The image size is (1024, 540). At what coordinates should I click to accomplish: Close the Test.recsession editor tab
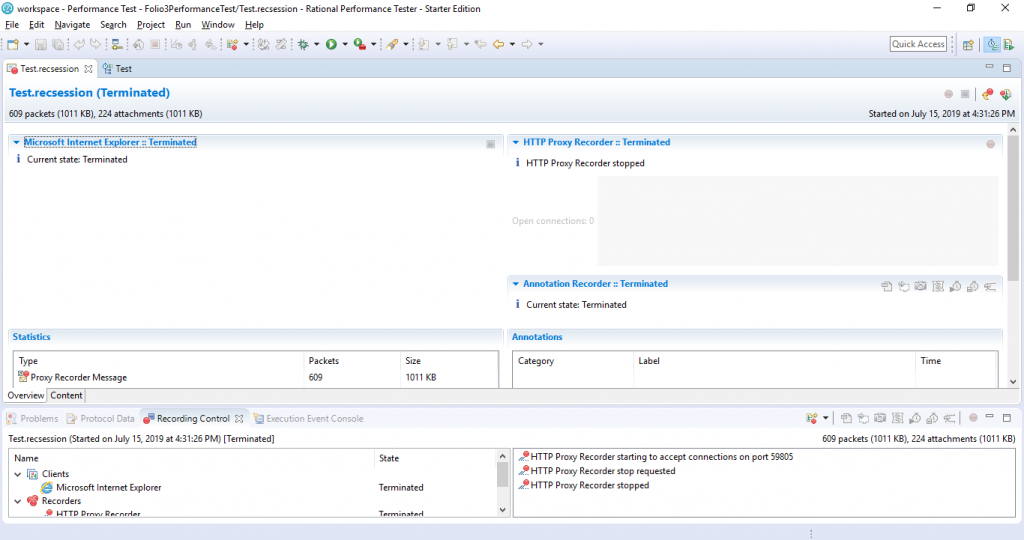(88, 69)
